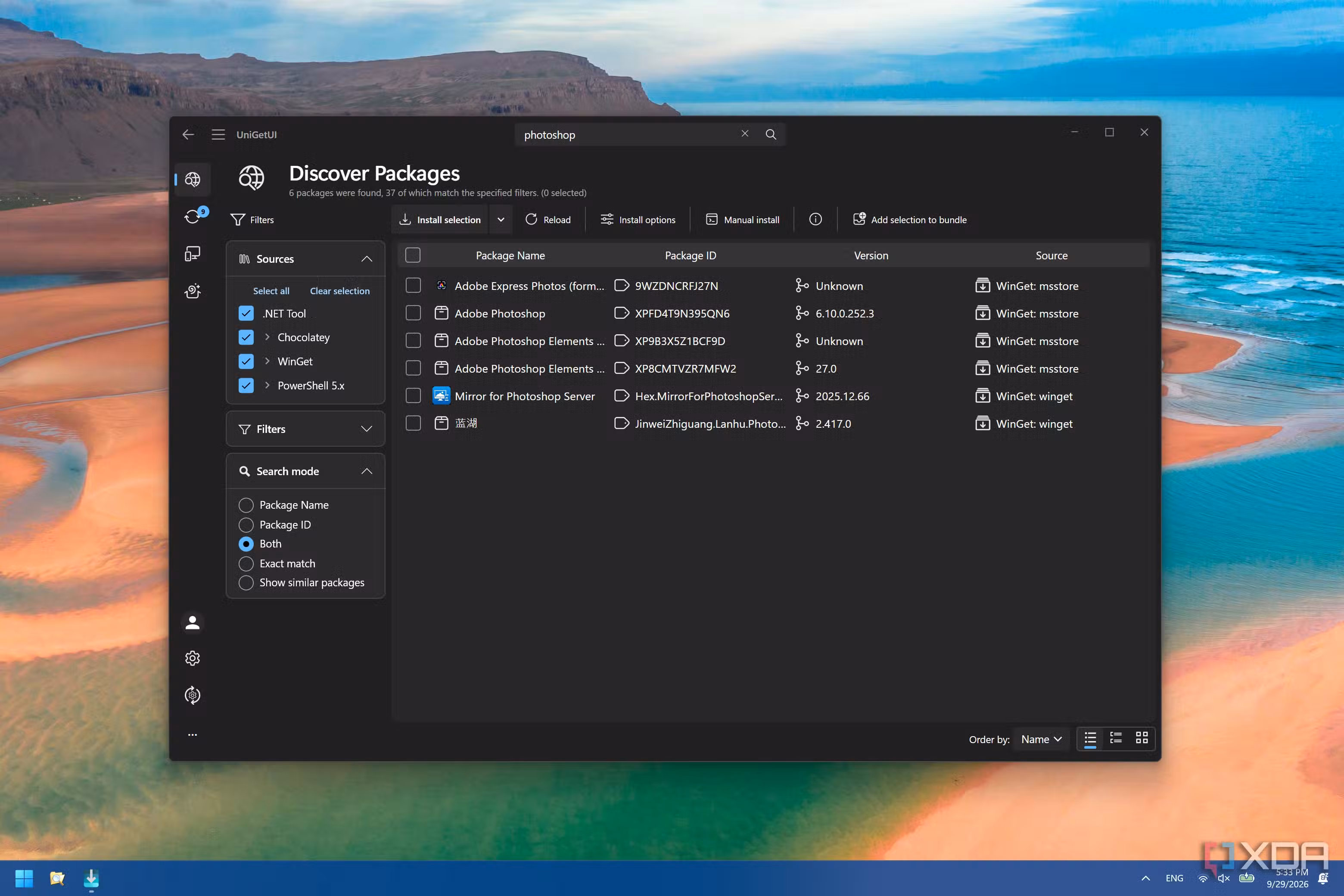This screenshot has width=1344, height=896.
Task: Open the package managers icon below Settings
Action: 193,695
